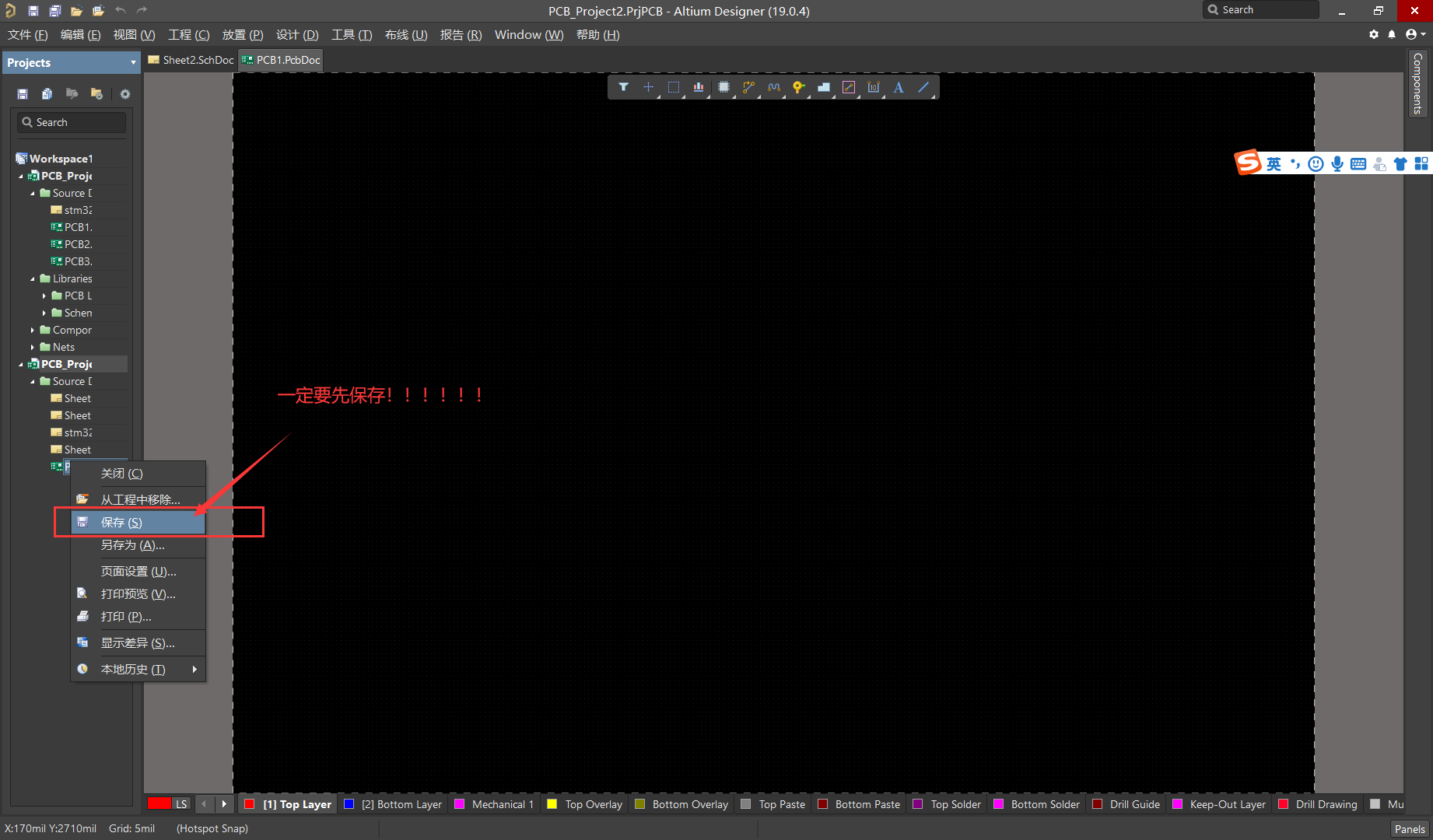The image size is (1433, 840).
Task: Select the place dimension tool
Action: pyautogui.click(x=874, y=87)
